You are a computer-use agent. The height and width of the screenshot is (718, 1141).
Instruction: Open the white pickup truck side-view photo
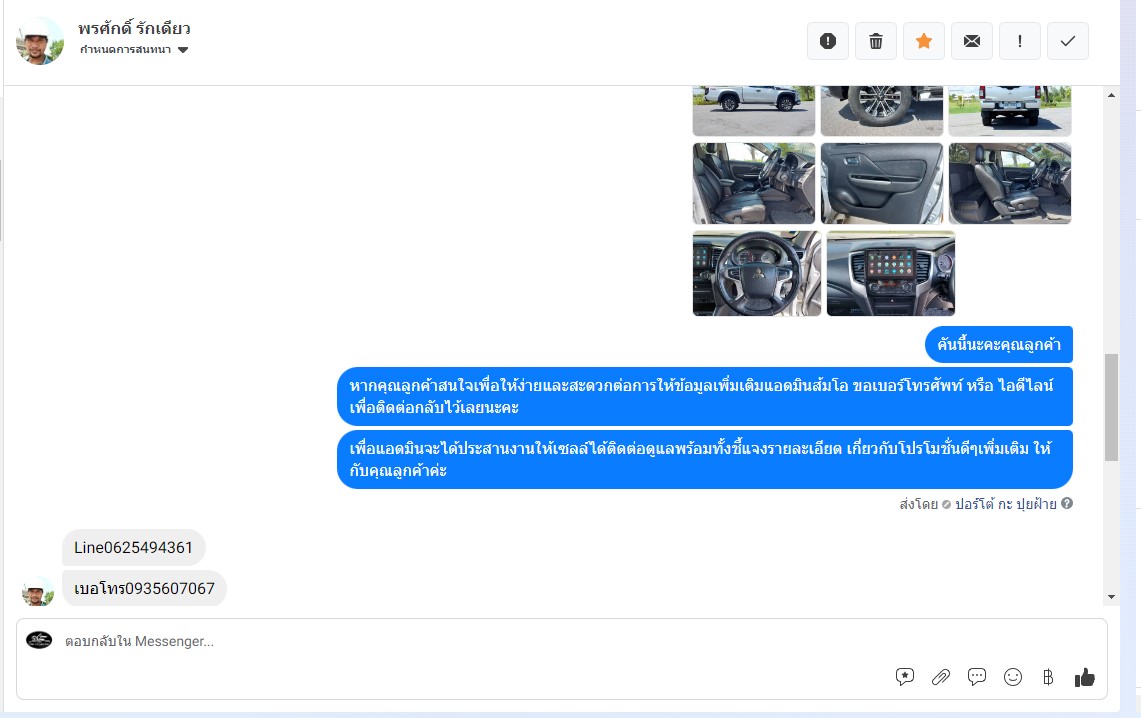coord(754,111)
